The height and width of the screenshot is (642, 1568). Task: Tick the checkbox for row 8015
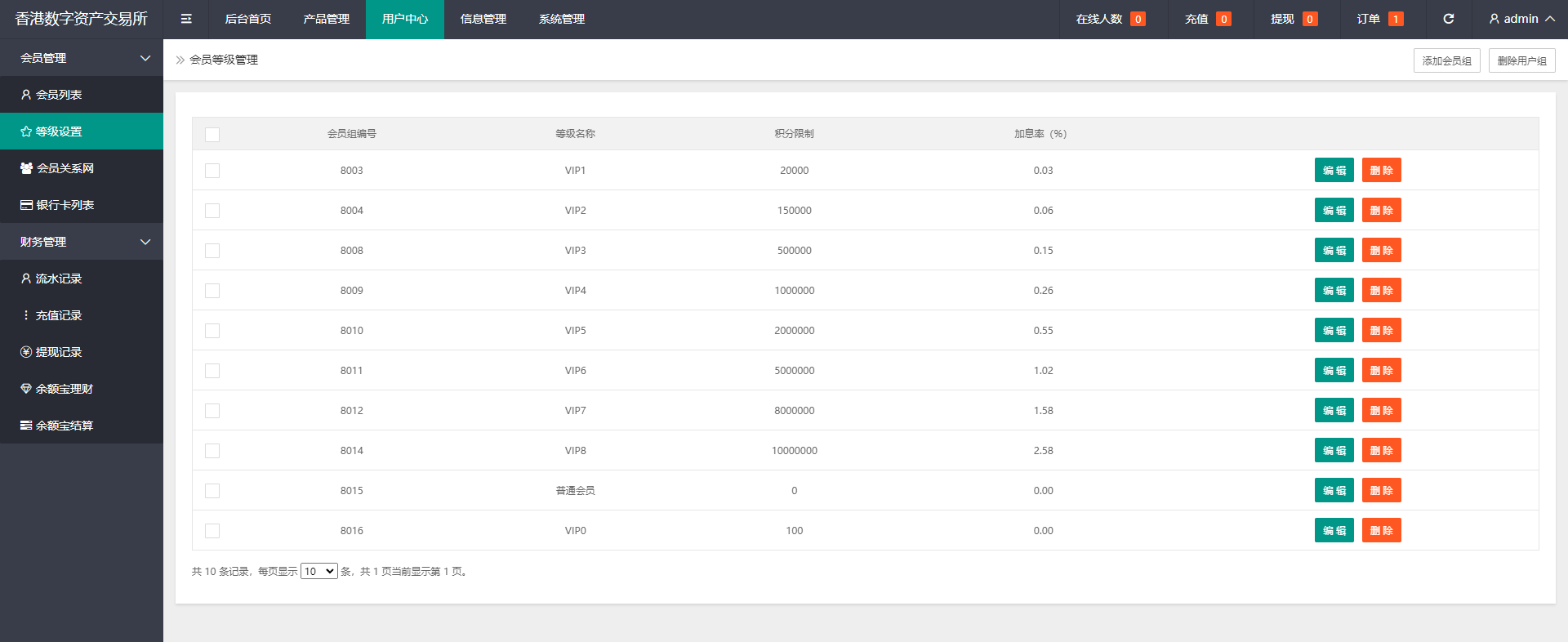tap(212, 491)
